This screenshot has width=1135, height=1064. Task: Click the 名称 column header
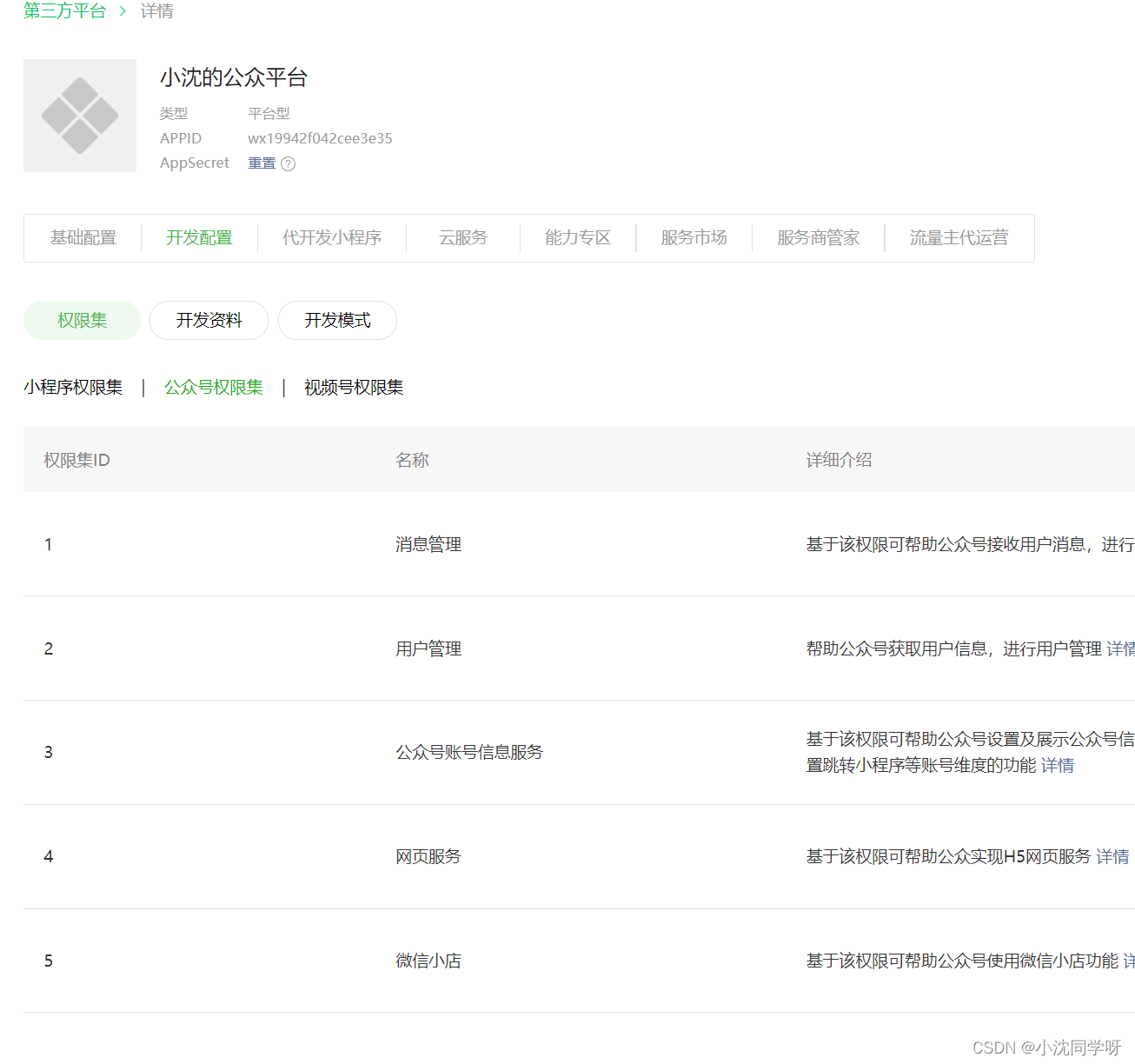(x=412, y=461)
